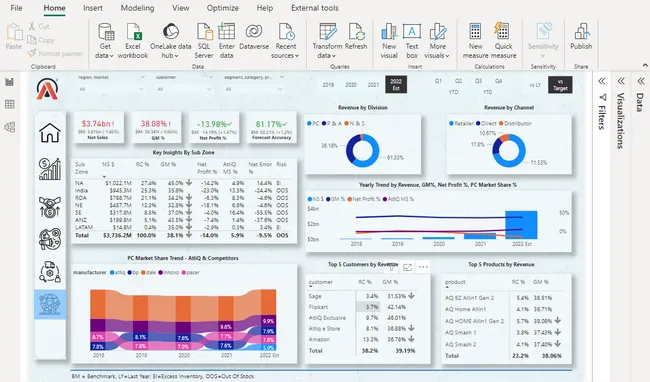Open Dataverse connector
Image resolution: width=650 pixels, height=382 pixels.
(x=254, y=37)
